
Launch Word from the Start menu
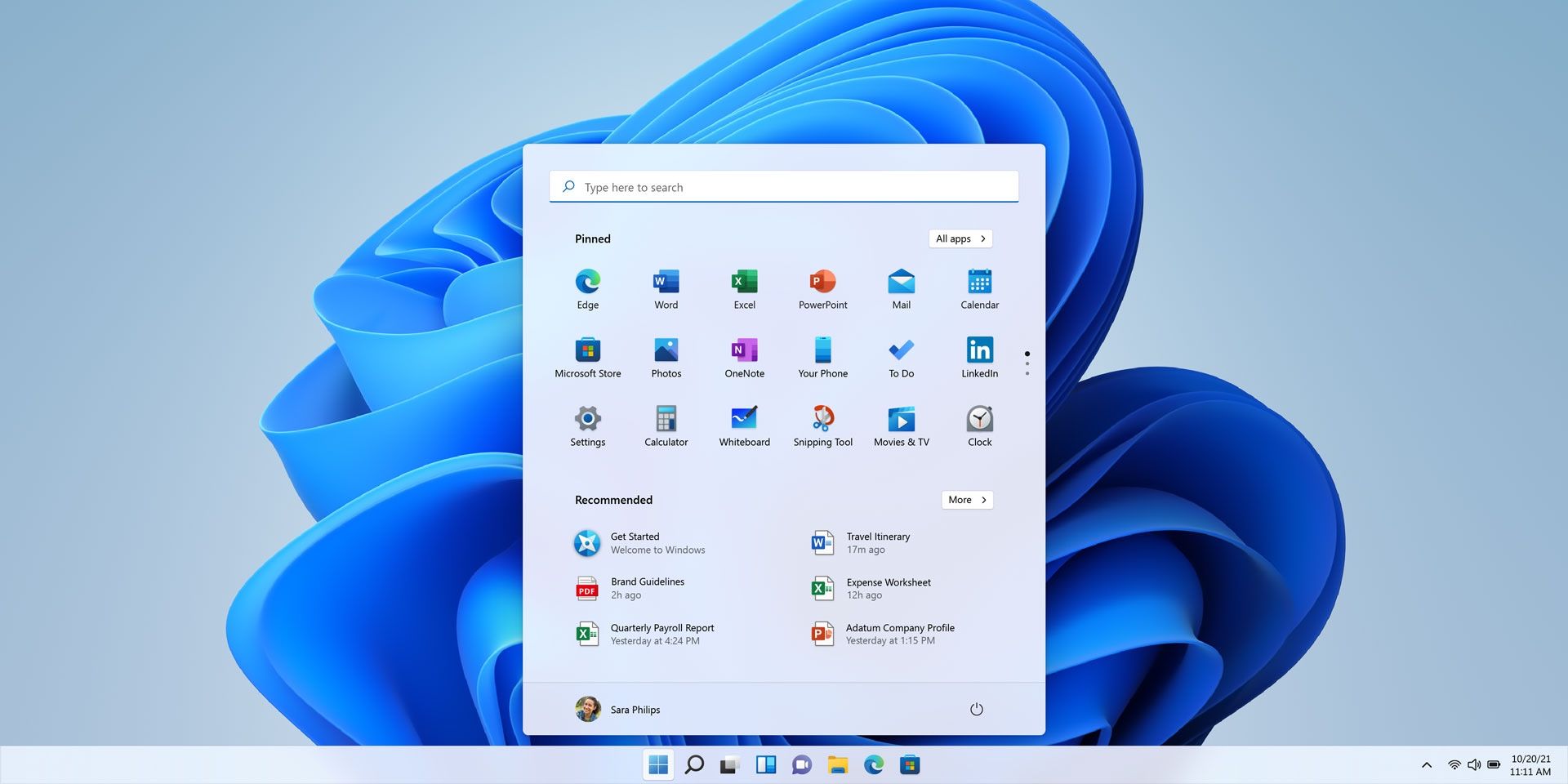(x=666, y=283)
